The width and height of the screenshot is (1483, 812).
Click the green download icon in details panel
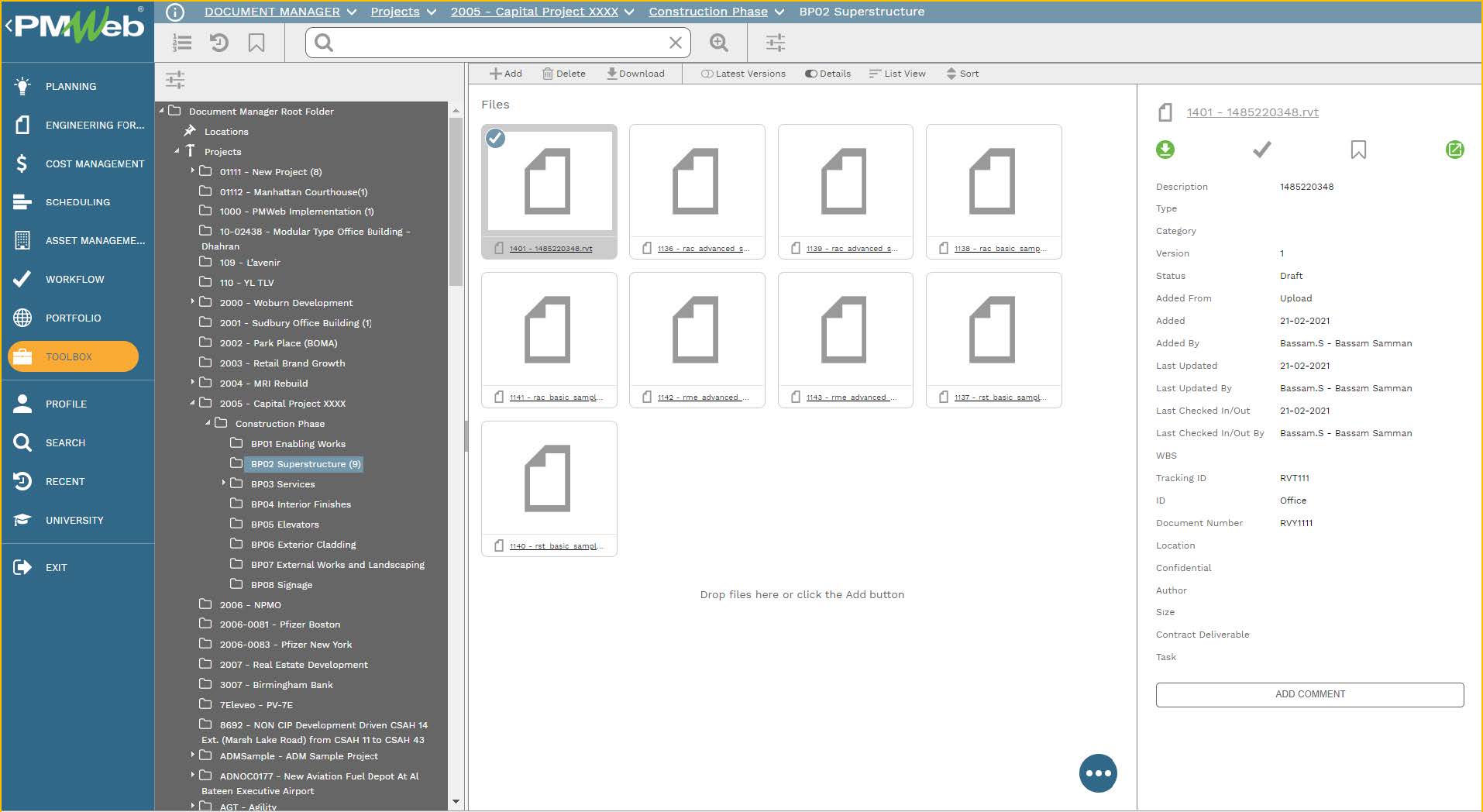(x=1165, y=150)
